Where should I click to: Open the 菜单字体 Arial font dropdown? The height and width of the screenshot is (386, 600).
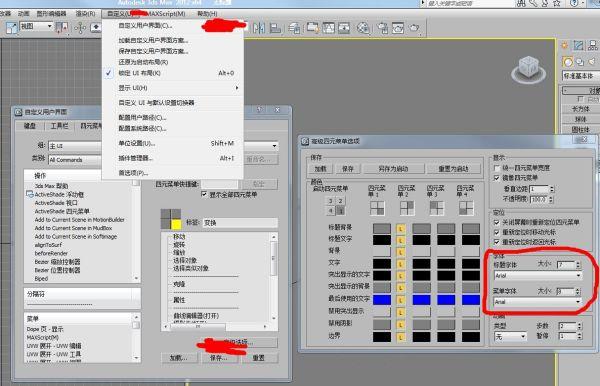pyautogui.click(x=538, y=302)
